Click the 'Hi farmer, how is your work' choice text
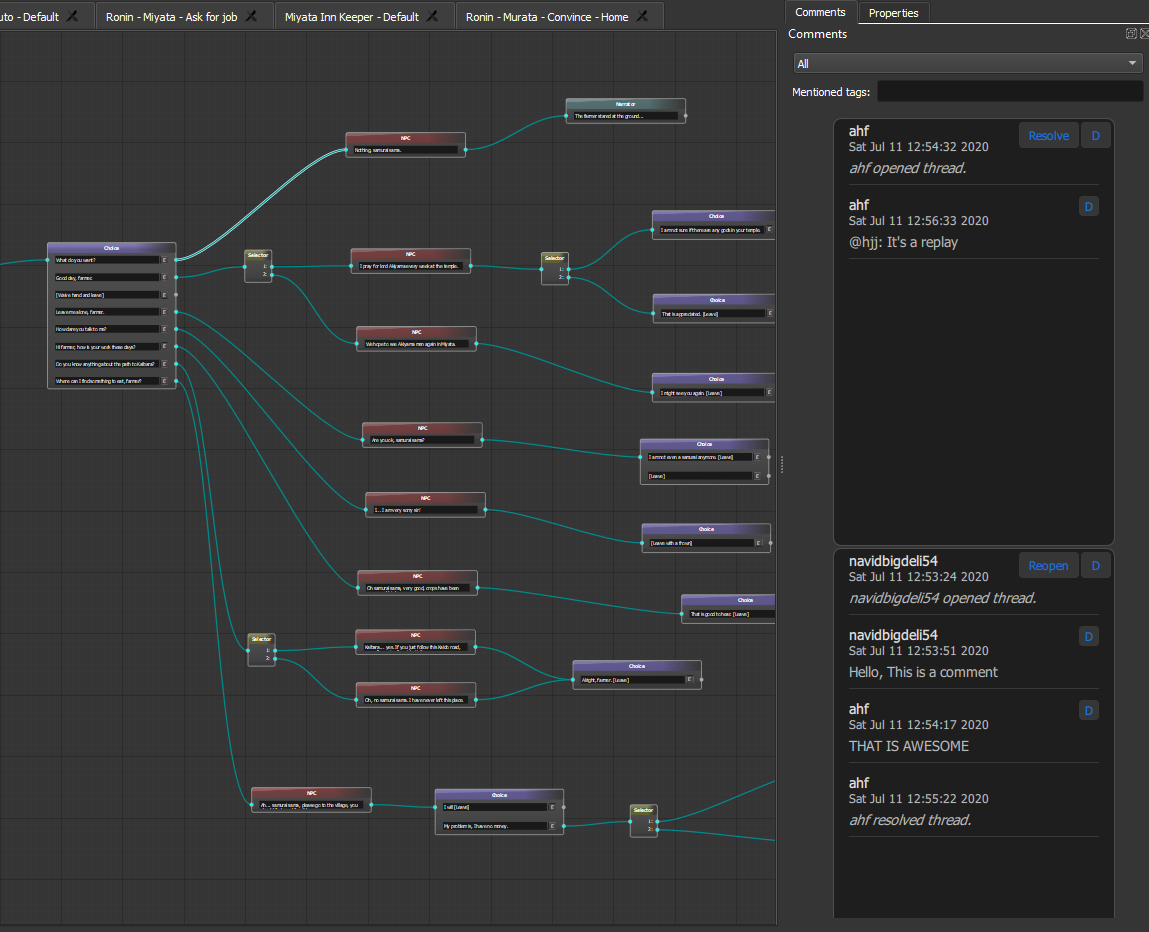This screenshot has height=932, width=1149. pos(106,347)
